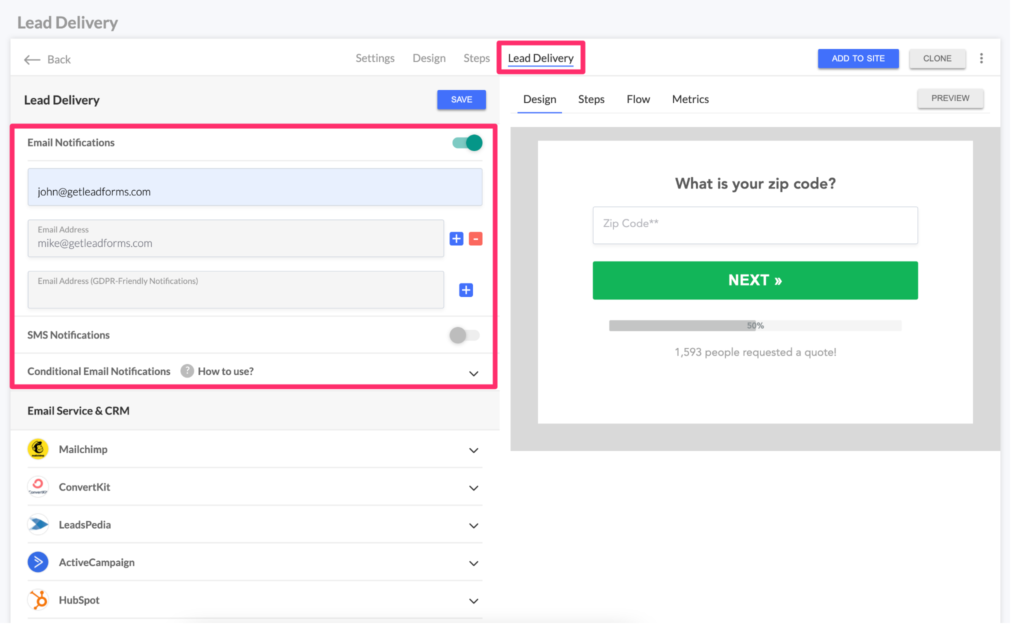Click the Mailchimp integration icon
1024x637 pixels.
[38, 449]
